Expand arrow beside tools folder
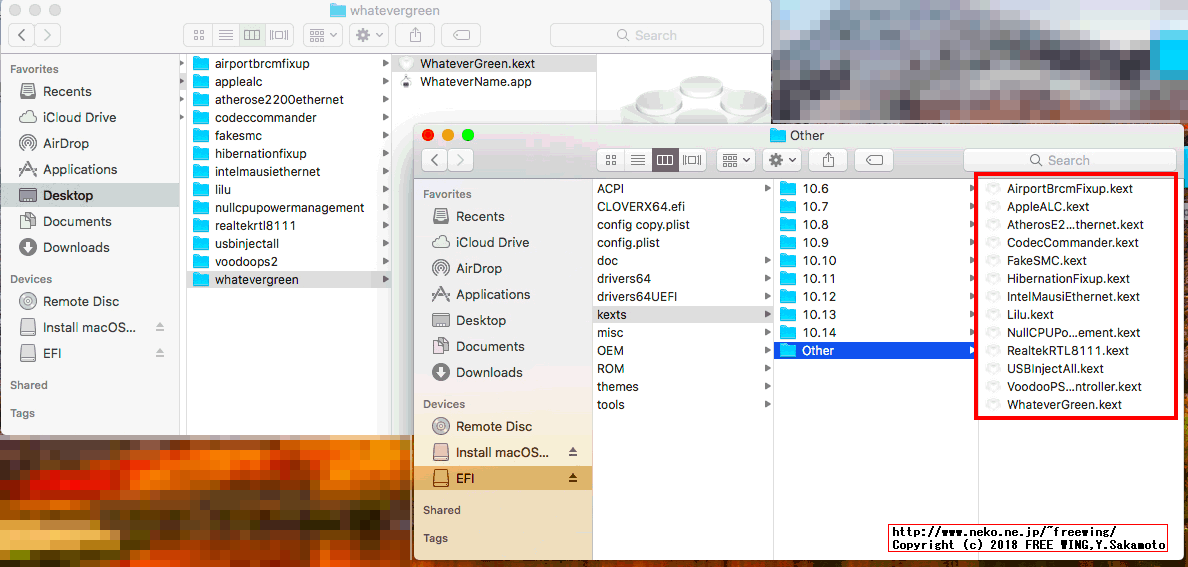The height and width of the screenshot is (567, 1188). 768,405
